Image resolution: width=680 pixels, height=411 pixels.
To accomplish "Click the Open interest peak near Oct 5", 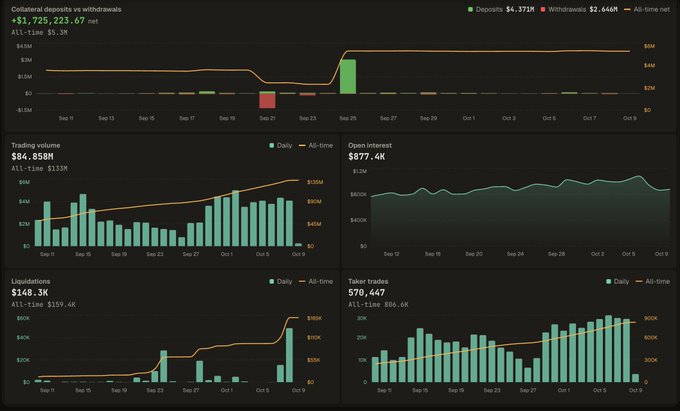I will (x=639, y=176).
